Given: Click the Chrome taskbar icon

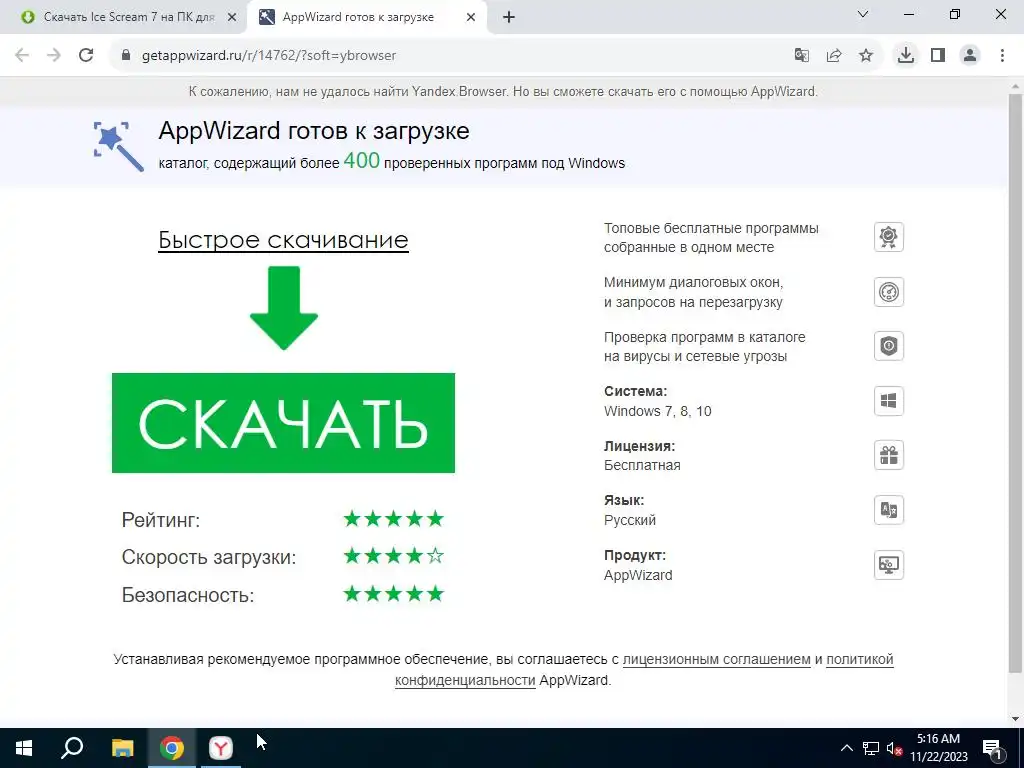Looking at the screenshot, I should point(172,748).
